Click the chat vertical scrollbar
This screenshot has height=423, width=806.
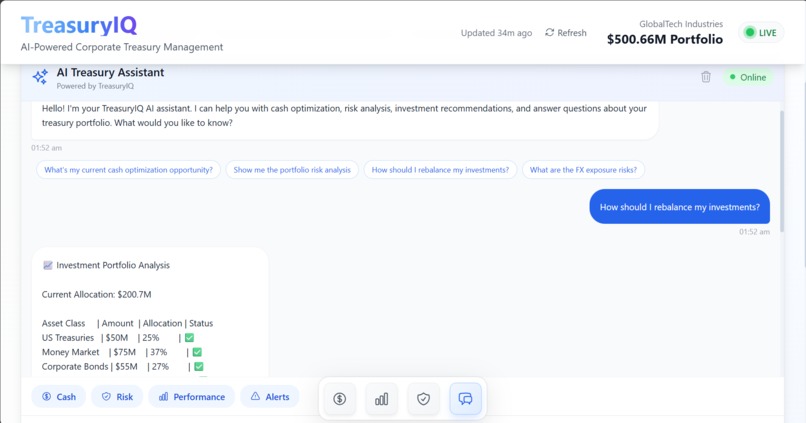click(x=782, y=171)
